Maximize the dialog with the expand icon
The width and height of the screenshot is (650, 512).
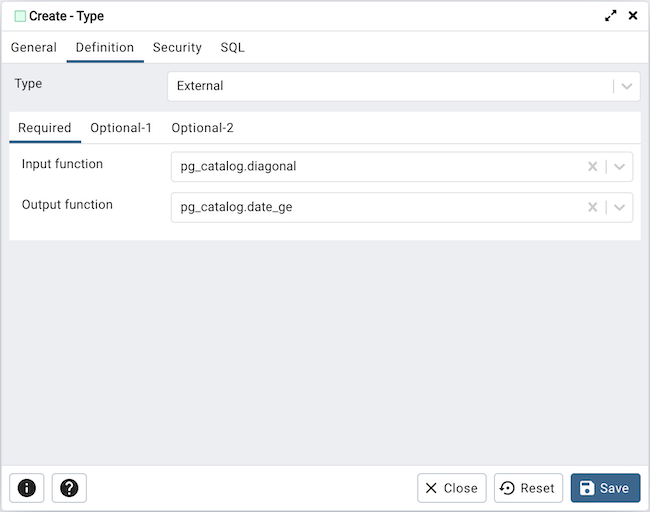611,16
